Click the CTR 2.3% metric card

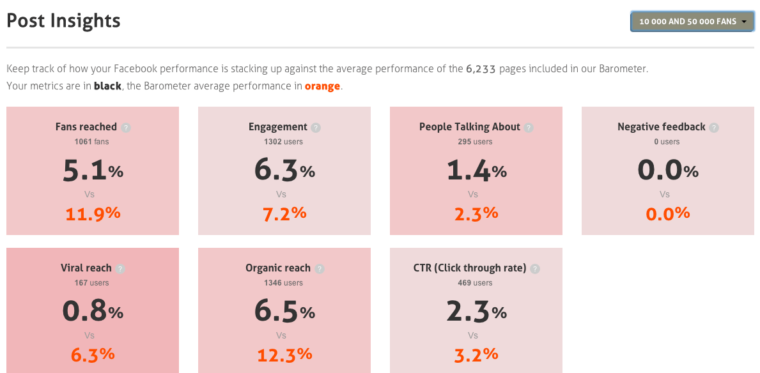click(x=476, y=311)
